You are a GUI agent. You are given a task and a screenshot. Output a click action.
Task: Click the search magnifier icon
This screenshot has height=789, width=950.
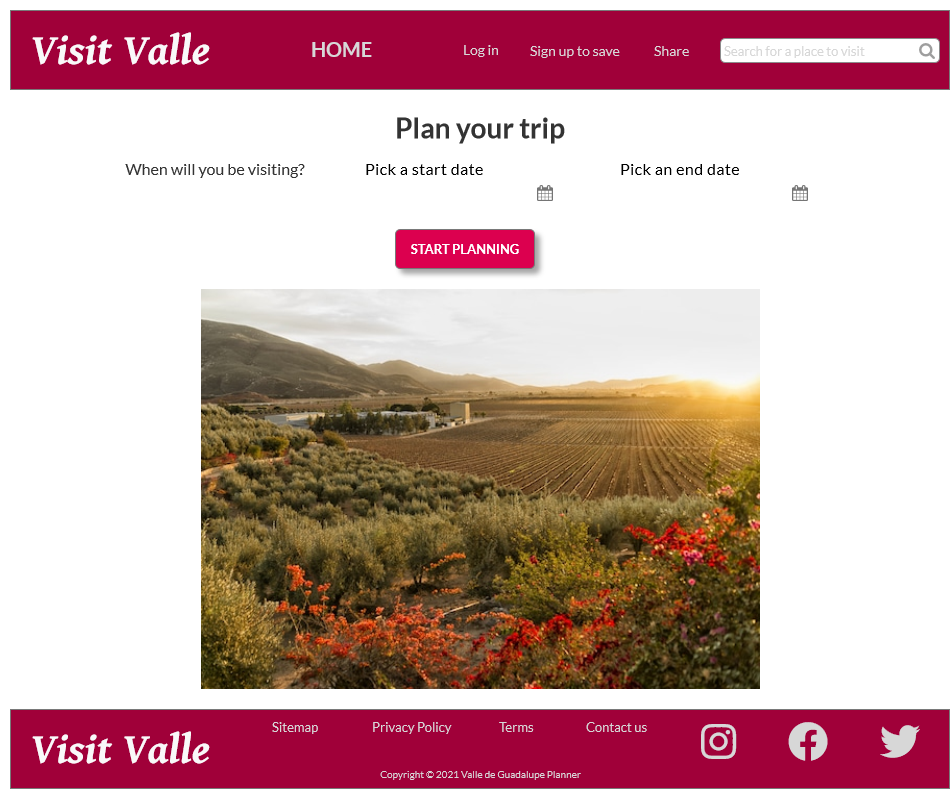[926, 51]
